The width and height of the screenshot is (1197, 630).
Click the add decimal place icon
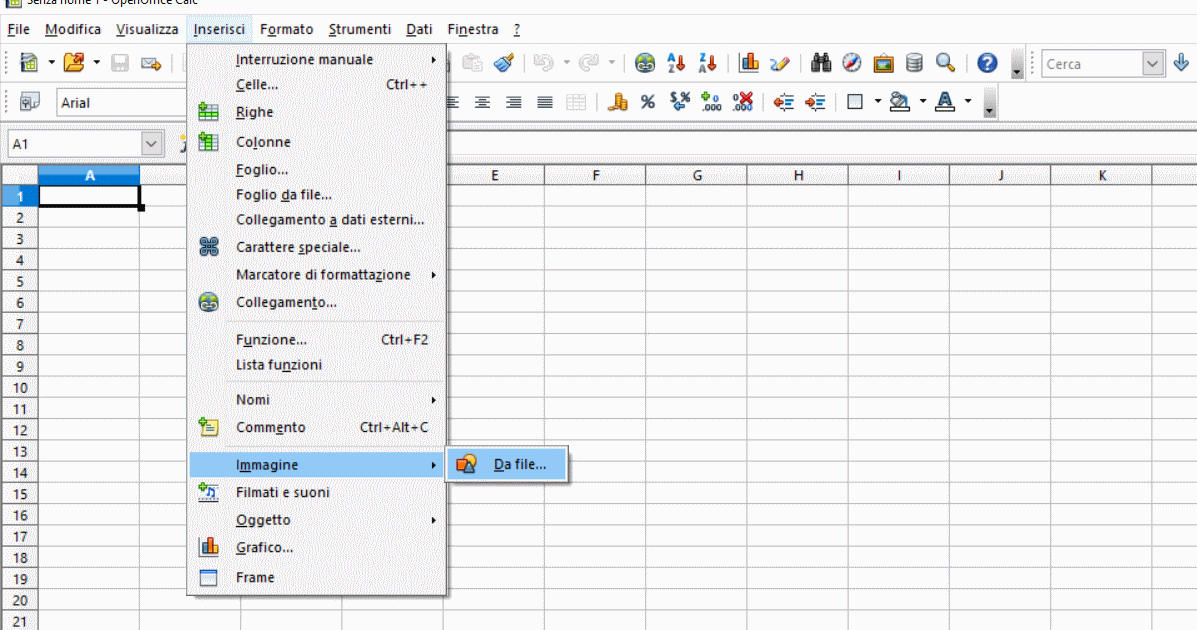click(711, 102)
